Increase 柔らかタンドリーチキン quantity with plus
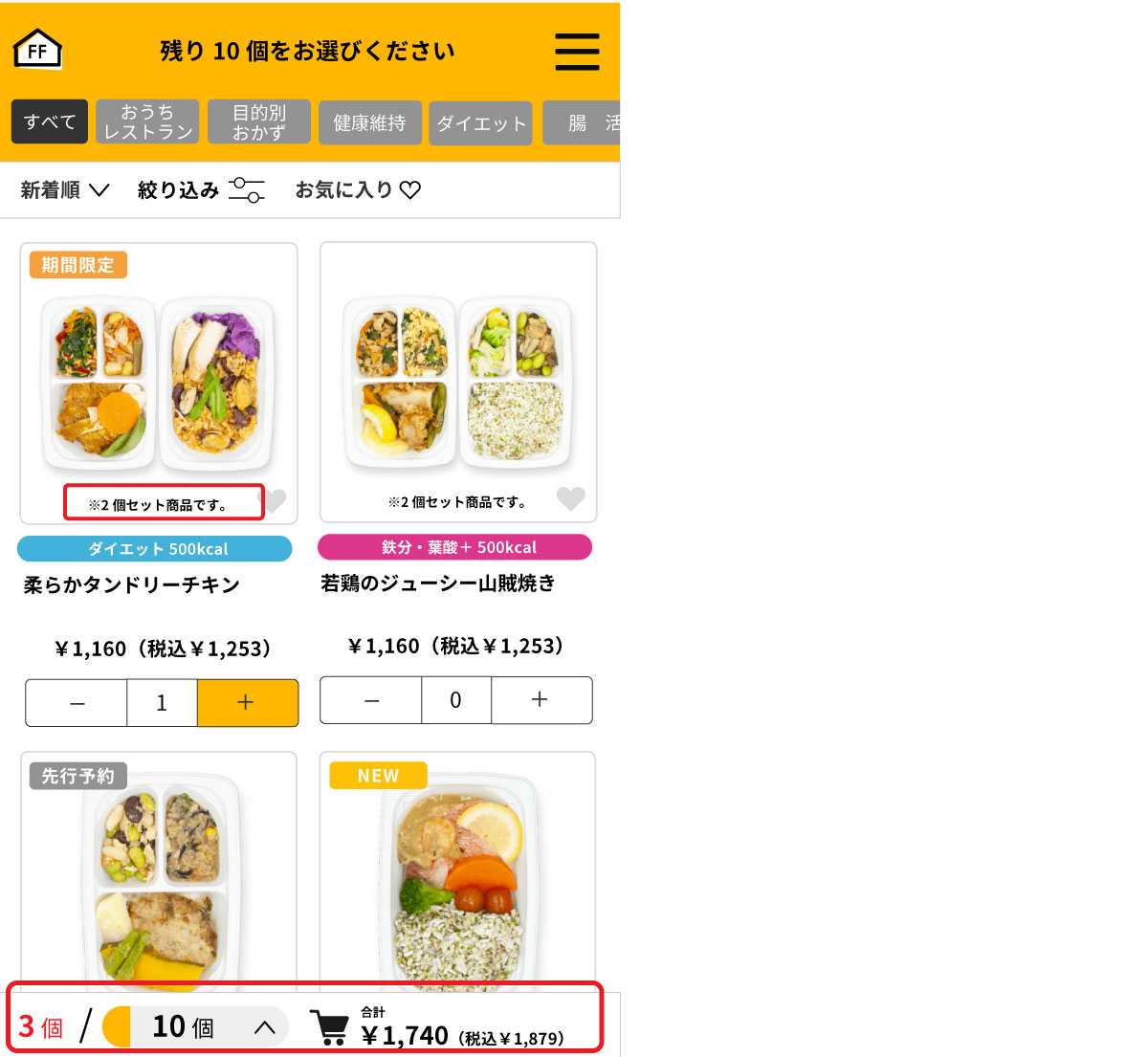Image resolution: width=1148 pixels, height=1057 pixels. [247, 703]
